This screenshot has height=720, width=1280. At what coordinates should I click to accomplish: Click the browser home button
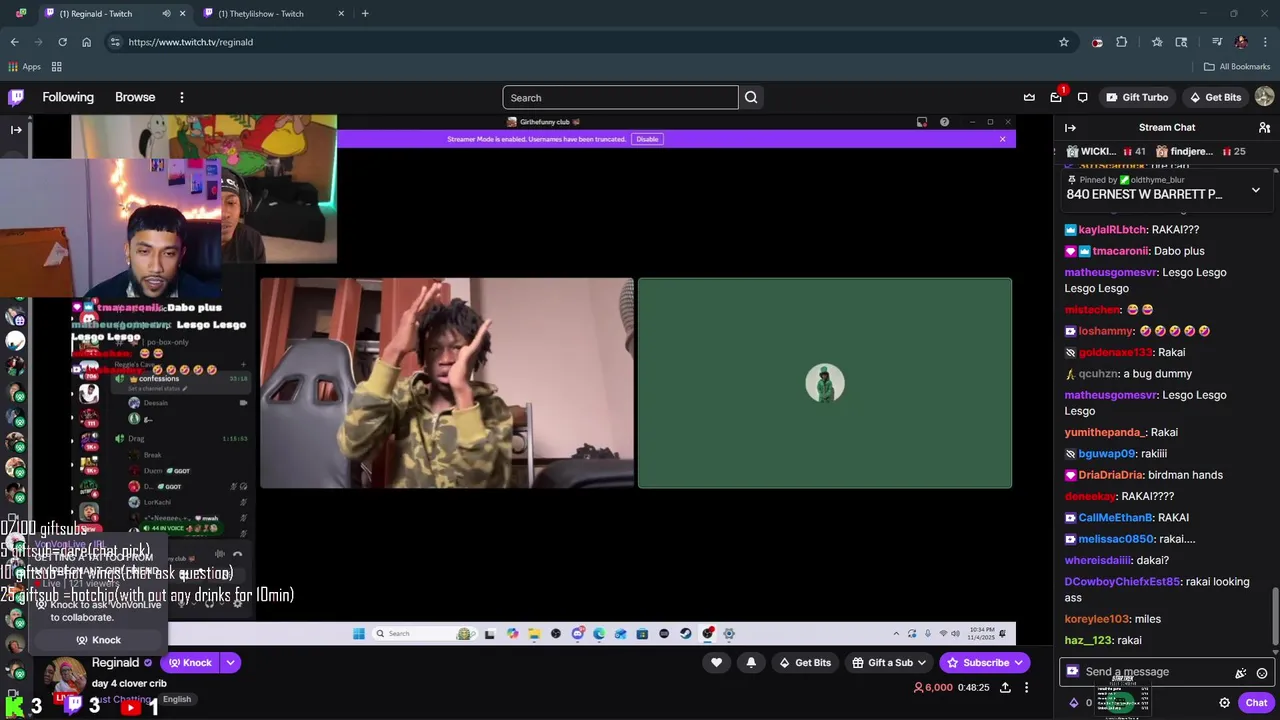tap(87, 42)
